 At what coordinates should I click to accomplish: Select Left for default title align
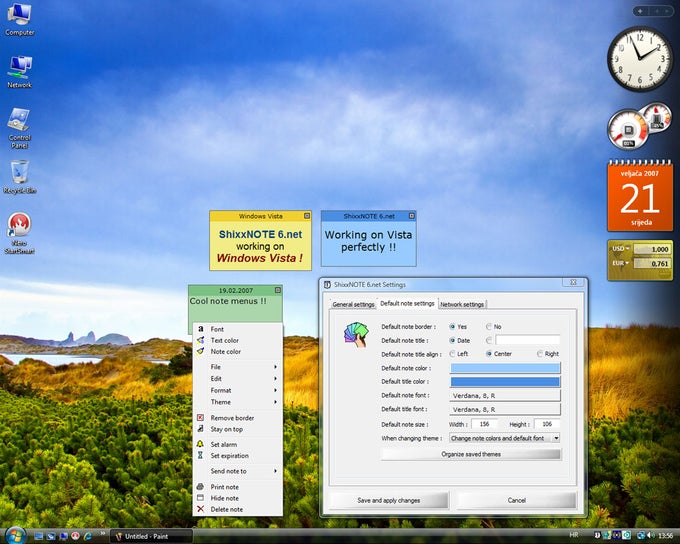[453, 354]
